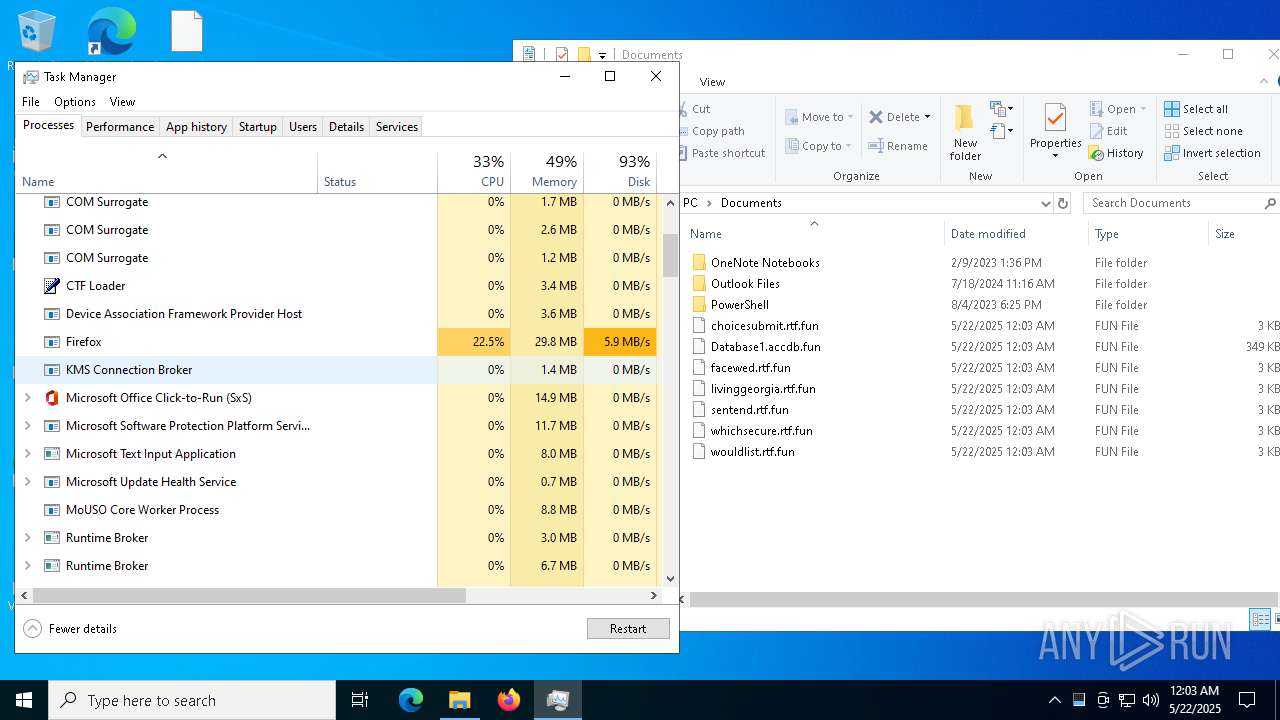Click the History icon in ribbon
1280x720 pixels.
click(x=1097, y=153)
